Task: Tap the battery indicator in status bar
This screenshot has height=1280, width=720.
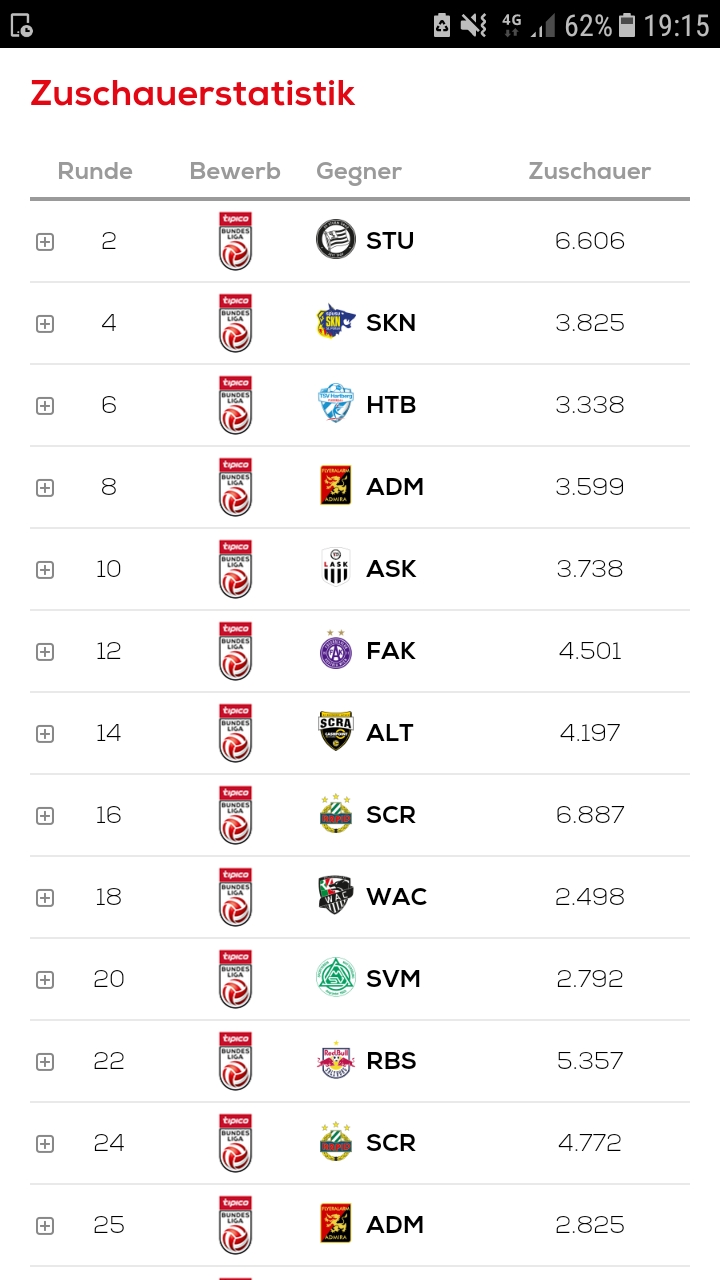Action: pos(627,25)
